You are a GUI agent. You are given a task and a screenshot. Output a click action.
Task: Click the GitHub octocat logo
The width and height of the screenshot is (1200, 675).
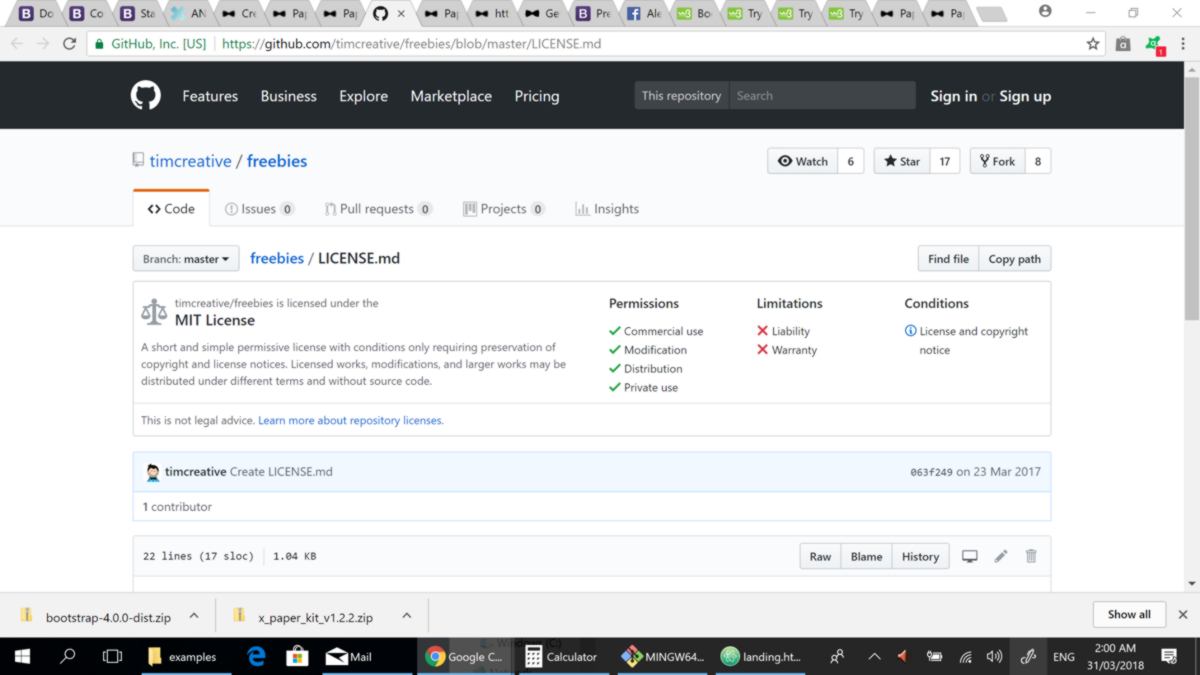click(x=146, y=96)
